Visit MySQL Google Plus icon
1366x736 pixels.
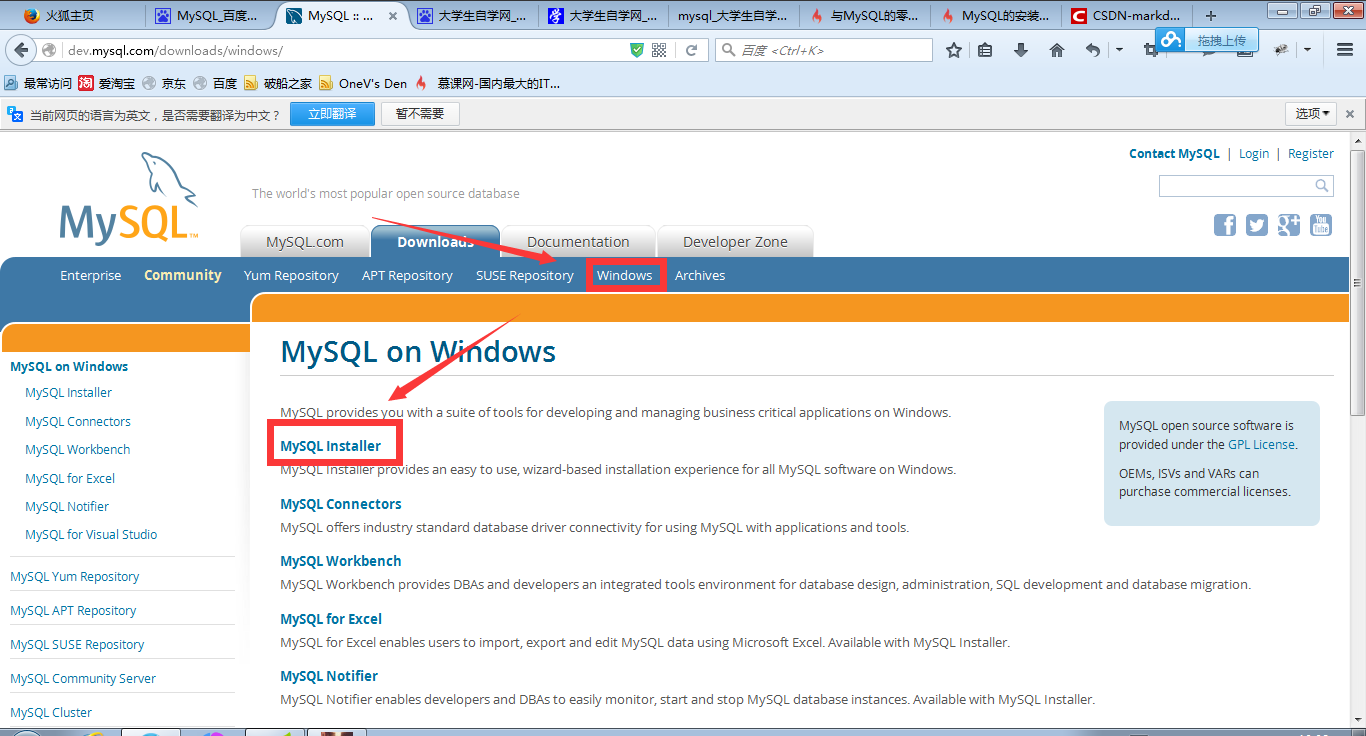tap(1289, 225)
